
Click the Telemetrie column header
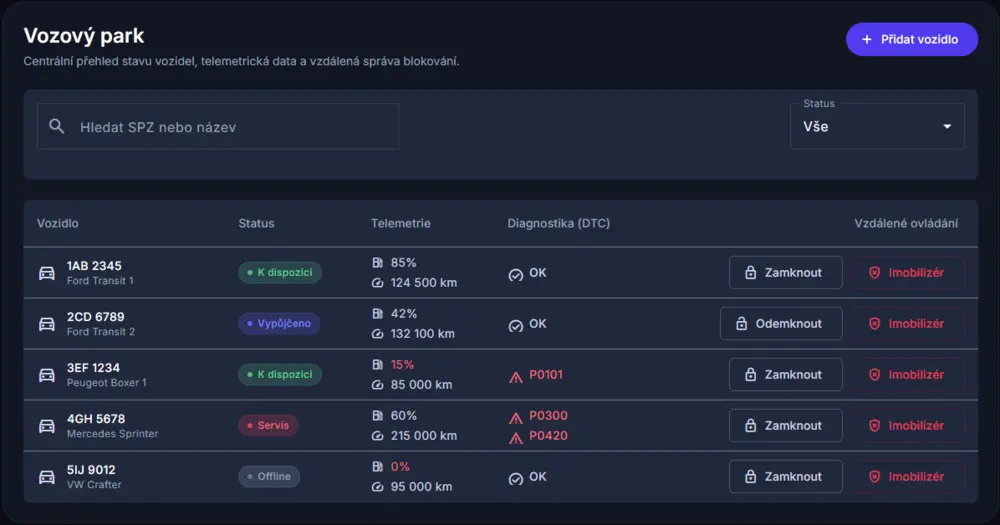pos(400,223)
